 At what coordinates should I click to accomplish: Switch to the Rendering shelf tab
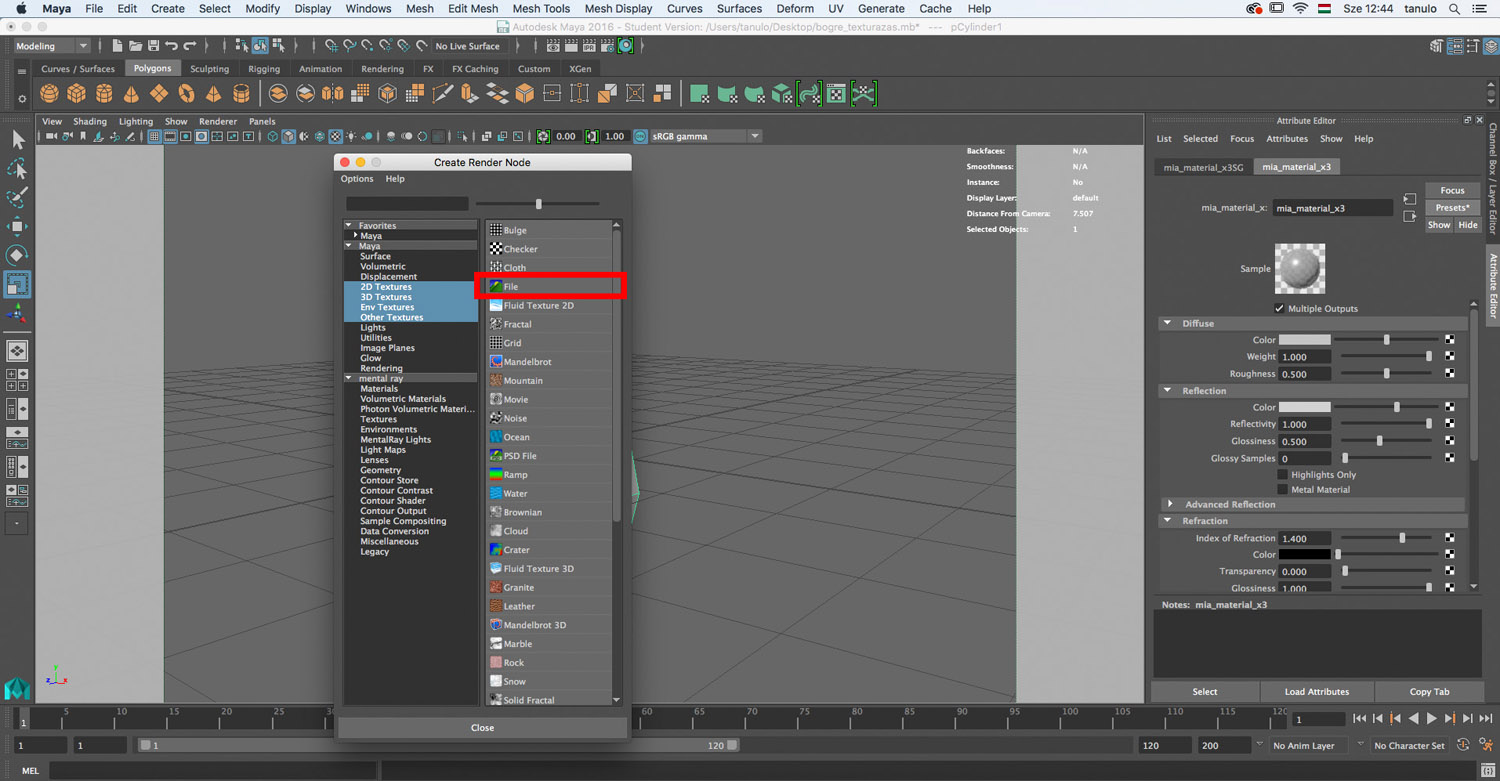pos(382,69)
